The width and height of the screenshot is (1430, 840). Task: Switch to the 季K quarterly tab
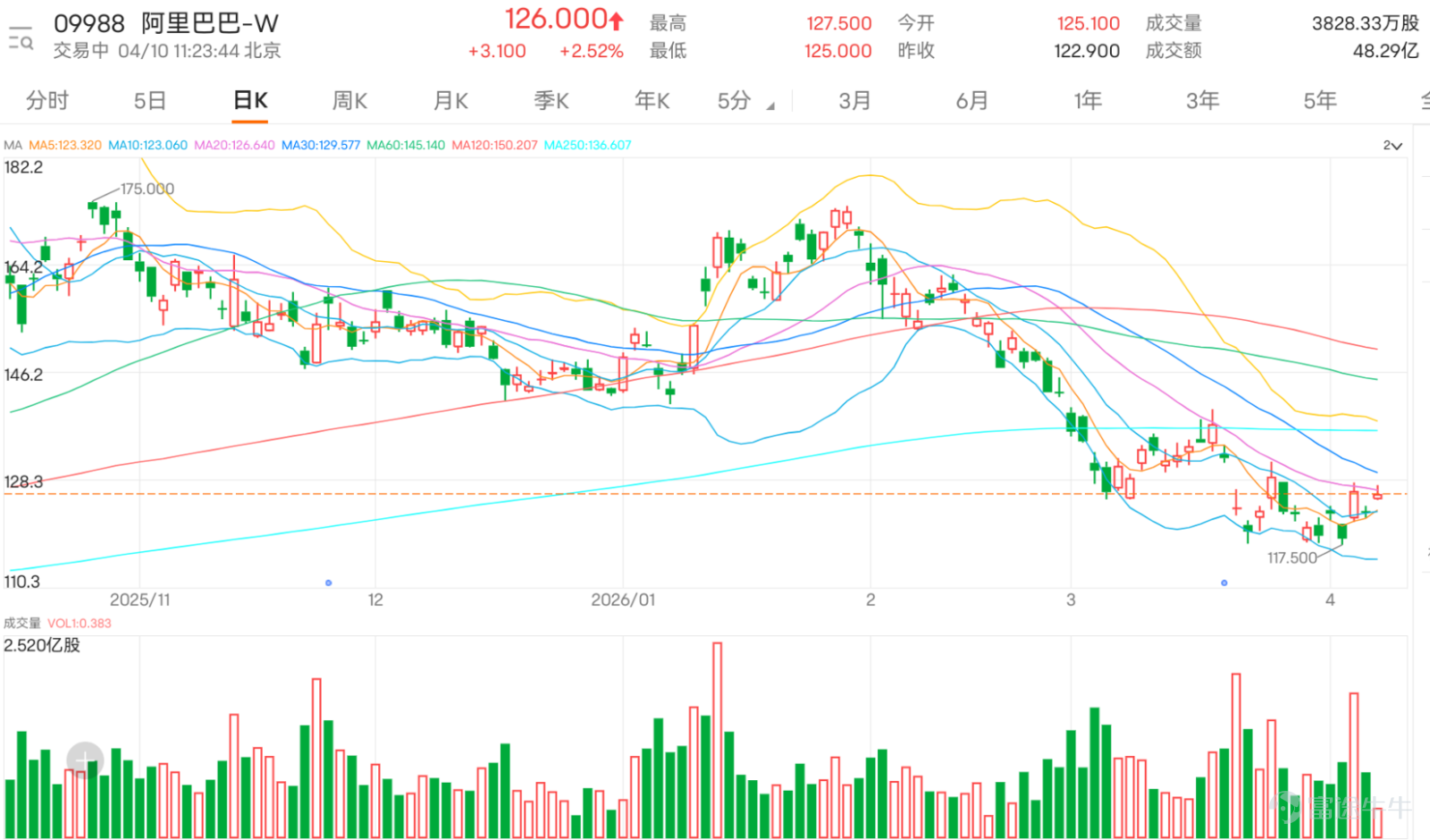tap(551, 100)
